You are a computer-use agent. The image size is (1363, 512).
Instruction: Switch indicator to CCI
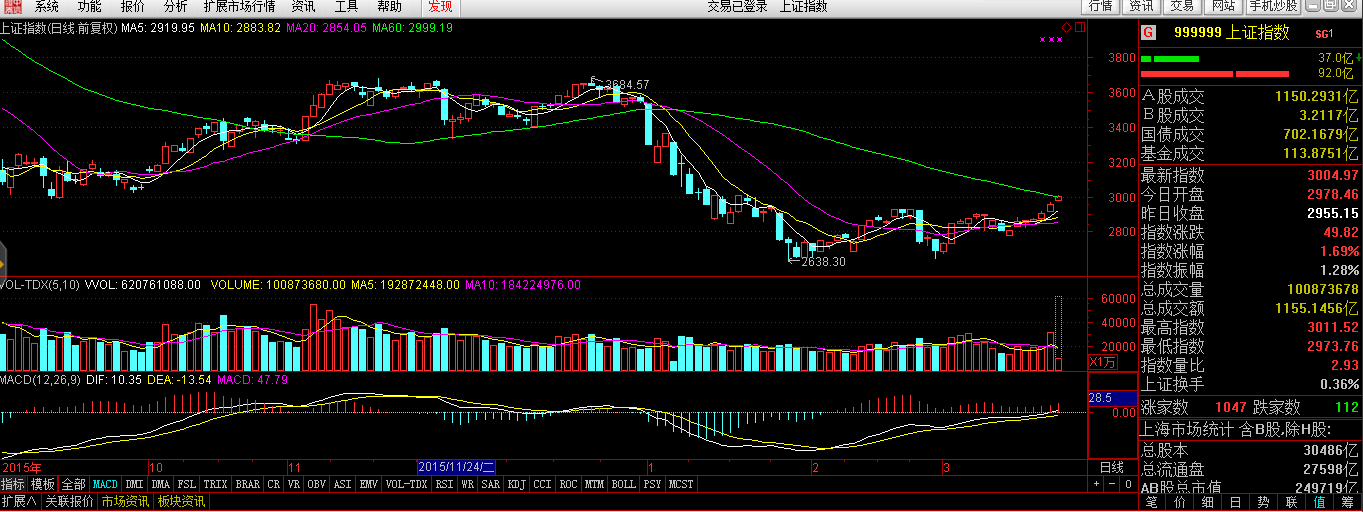[542, 484]
